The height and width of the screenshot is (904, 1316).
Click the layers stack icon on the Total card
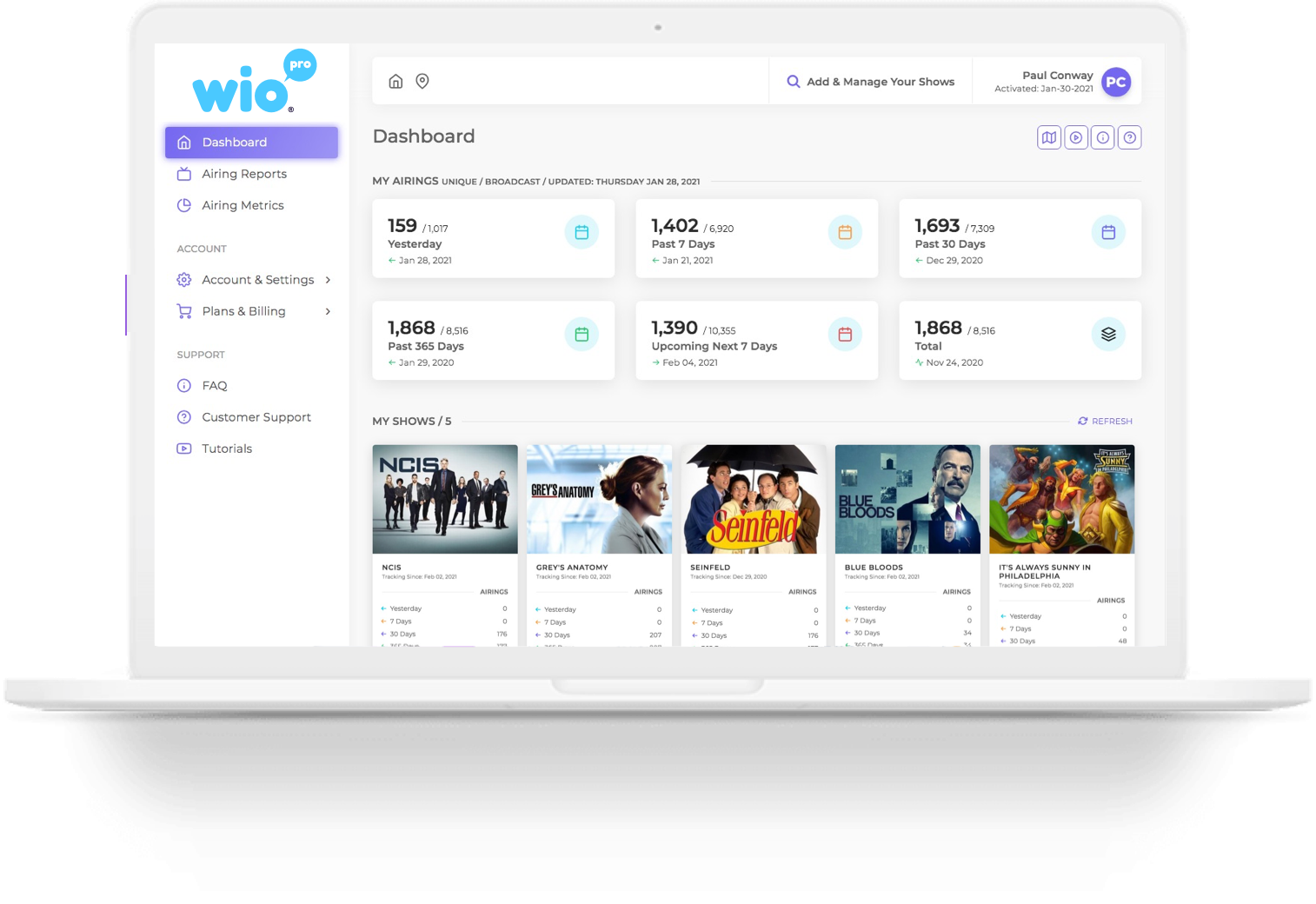[1107, 334]
